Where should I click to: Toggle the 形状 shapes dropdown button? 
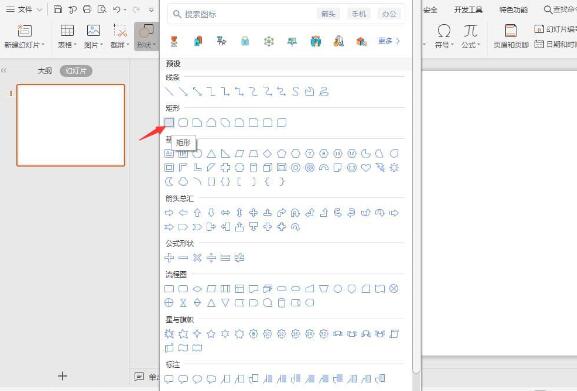(x=146, y=36)
